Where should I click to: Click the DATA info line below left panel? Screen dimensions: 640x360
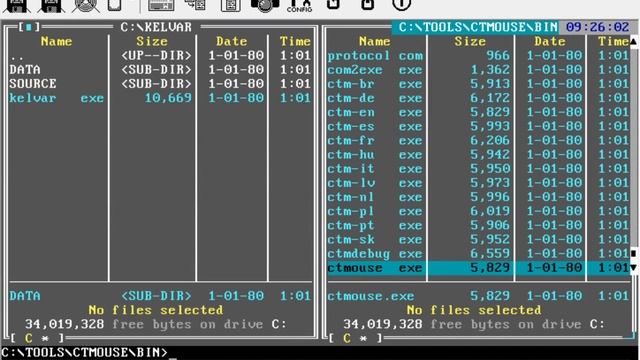(160, 296)
